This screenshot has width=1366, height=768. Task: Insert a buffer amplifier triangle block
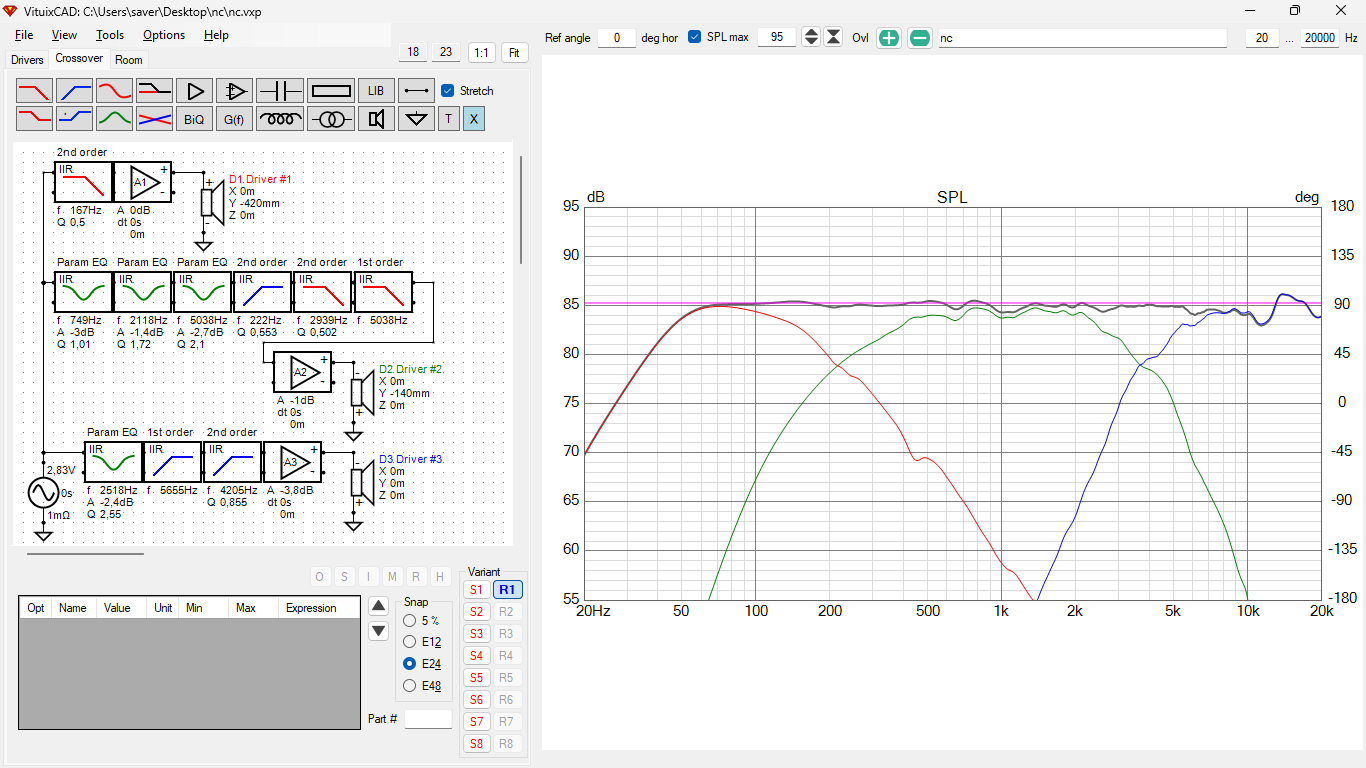(x=195, y=91)
